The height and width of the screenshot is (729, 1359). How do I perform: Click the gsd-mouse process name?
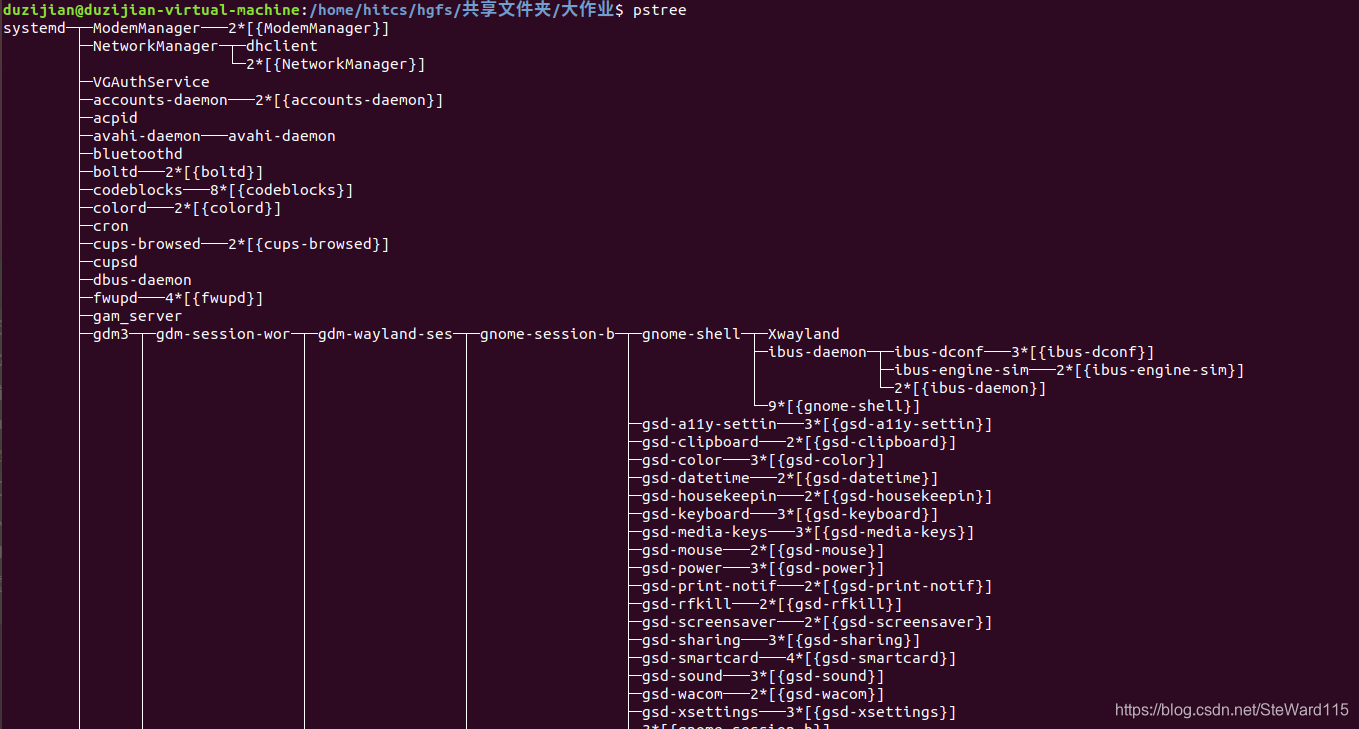point(682,550)
